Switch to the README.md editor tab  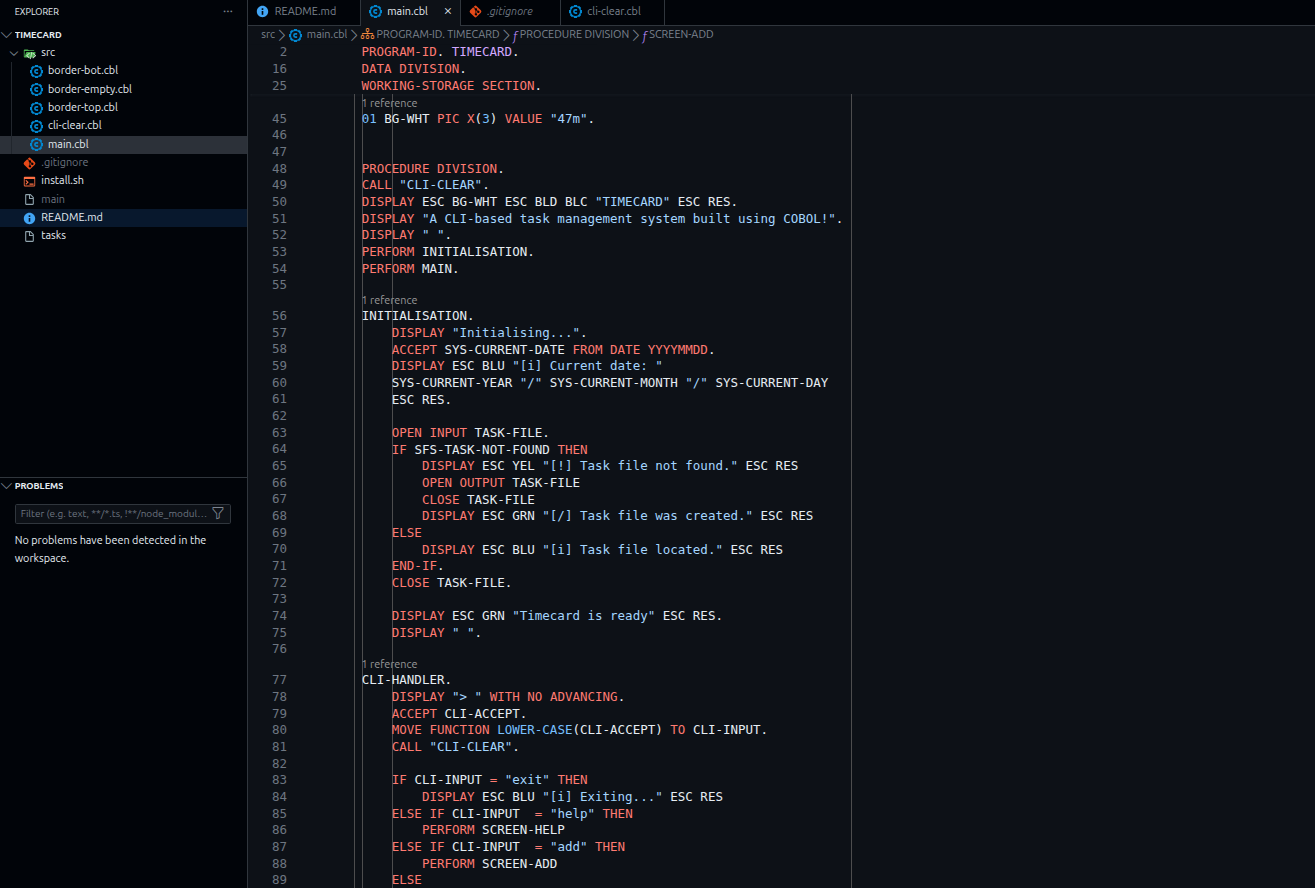point(304,12)
